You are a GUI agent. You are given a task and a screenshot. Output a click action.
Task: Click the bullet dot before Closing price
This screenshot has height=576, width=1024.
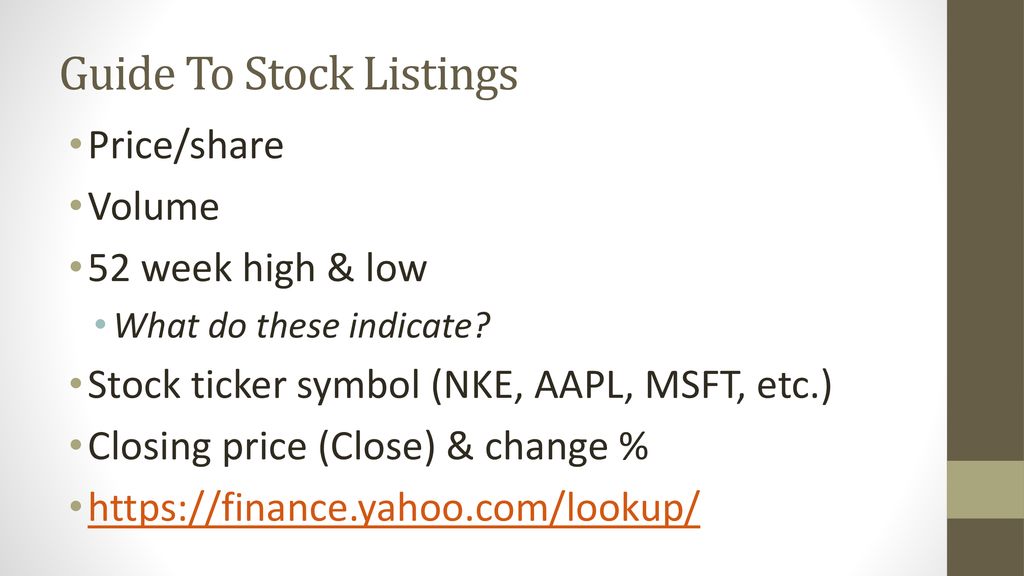(76, 445)
